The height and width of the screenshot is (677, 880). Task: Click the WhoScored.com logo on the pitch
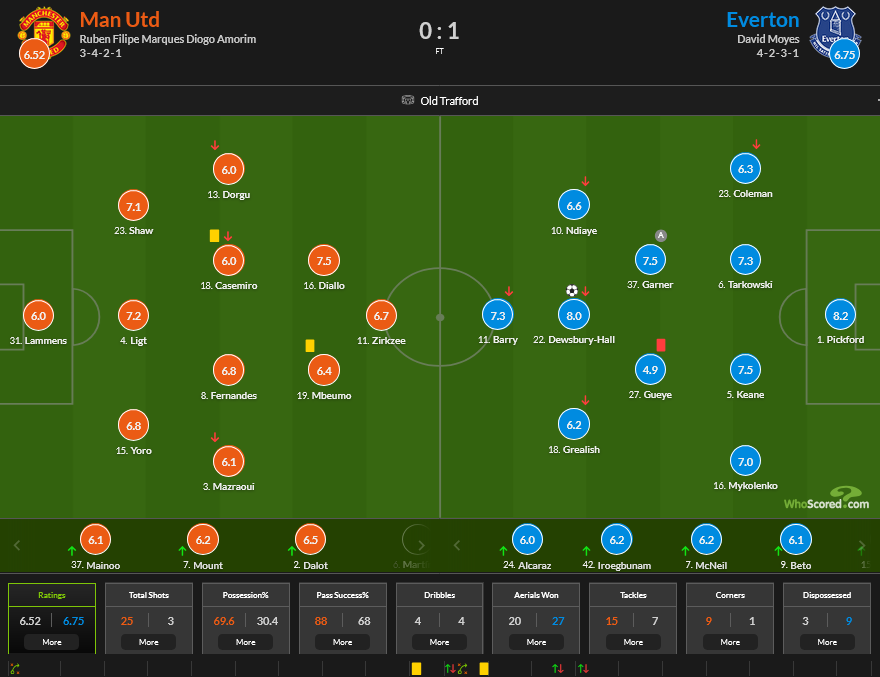826,498
